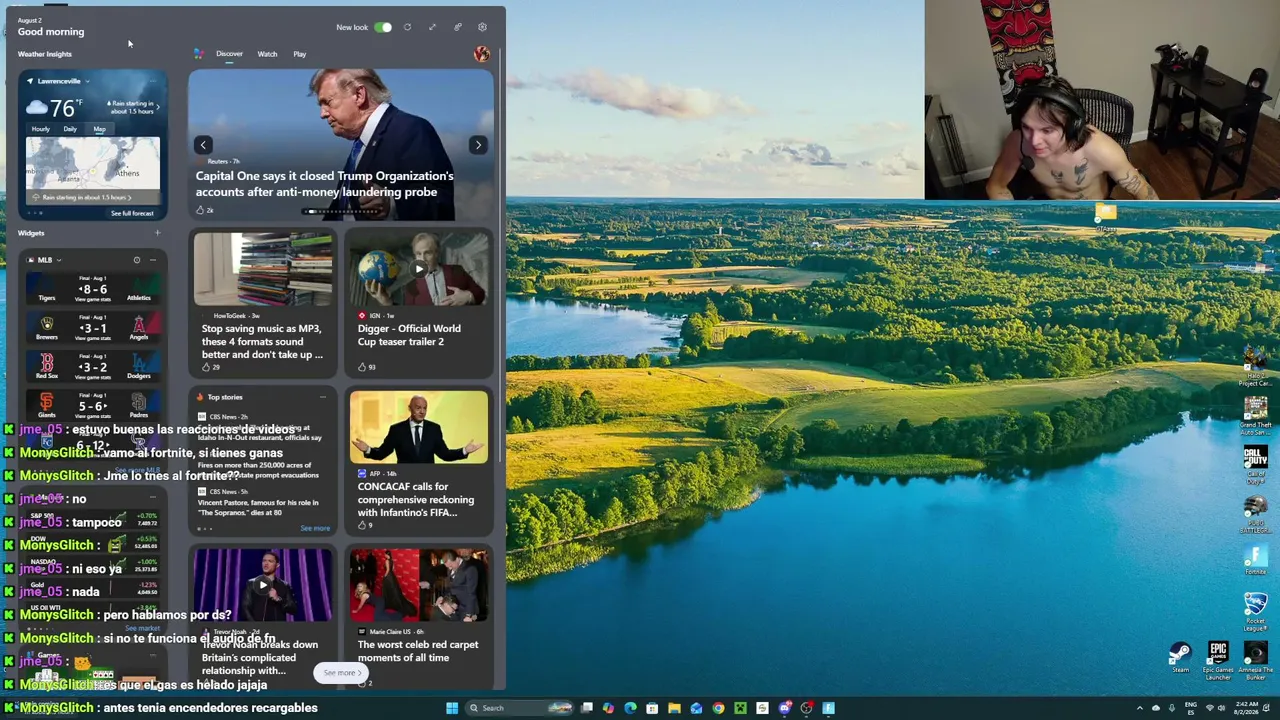Open File Explorer from the taskbar
The width and height of the screenshot is (1280, 720).
pyautogui.click(x=674, y=708)
